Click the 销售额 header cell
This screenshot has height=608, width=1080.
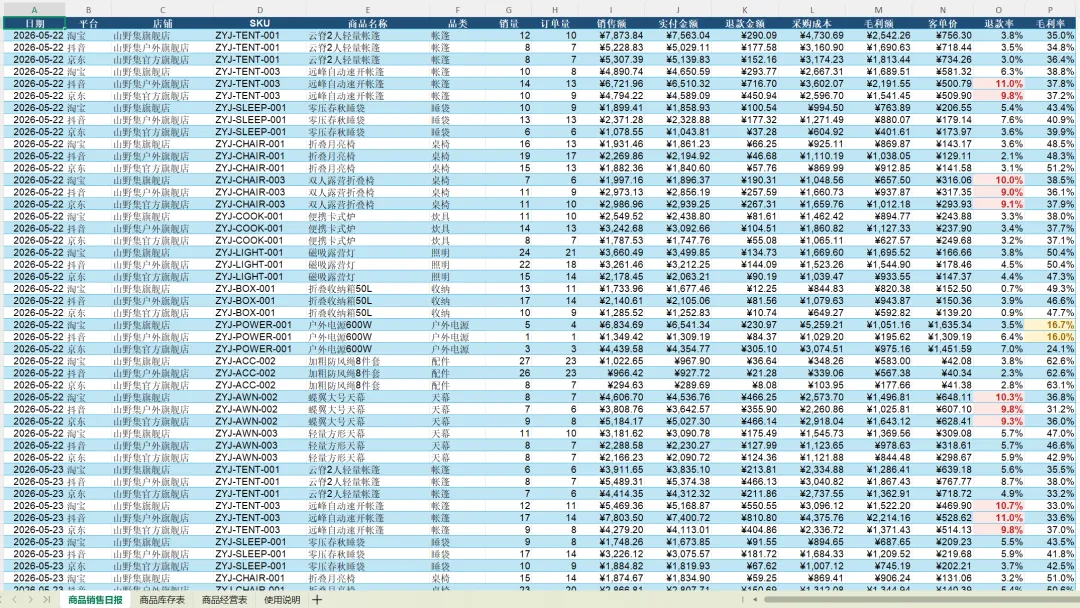pos(611,23)
